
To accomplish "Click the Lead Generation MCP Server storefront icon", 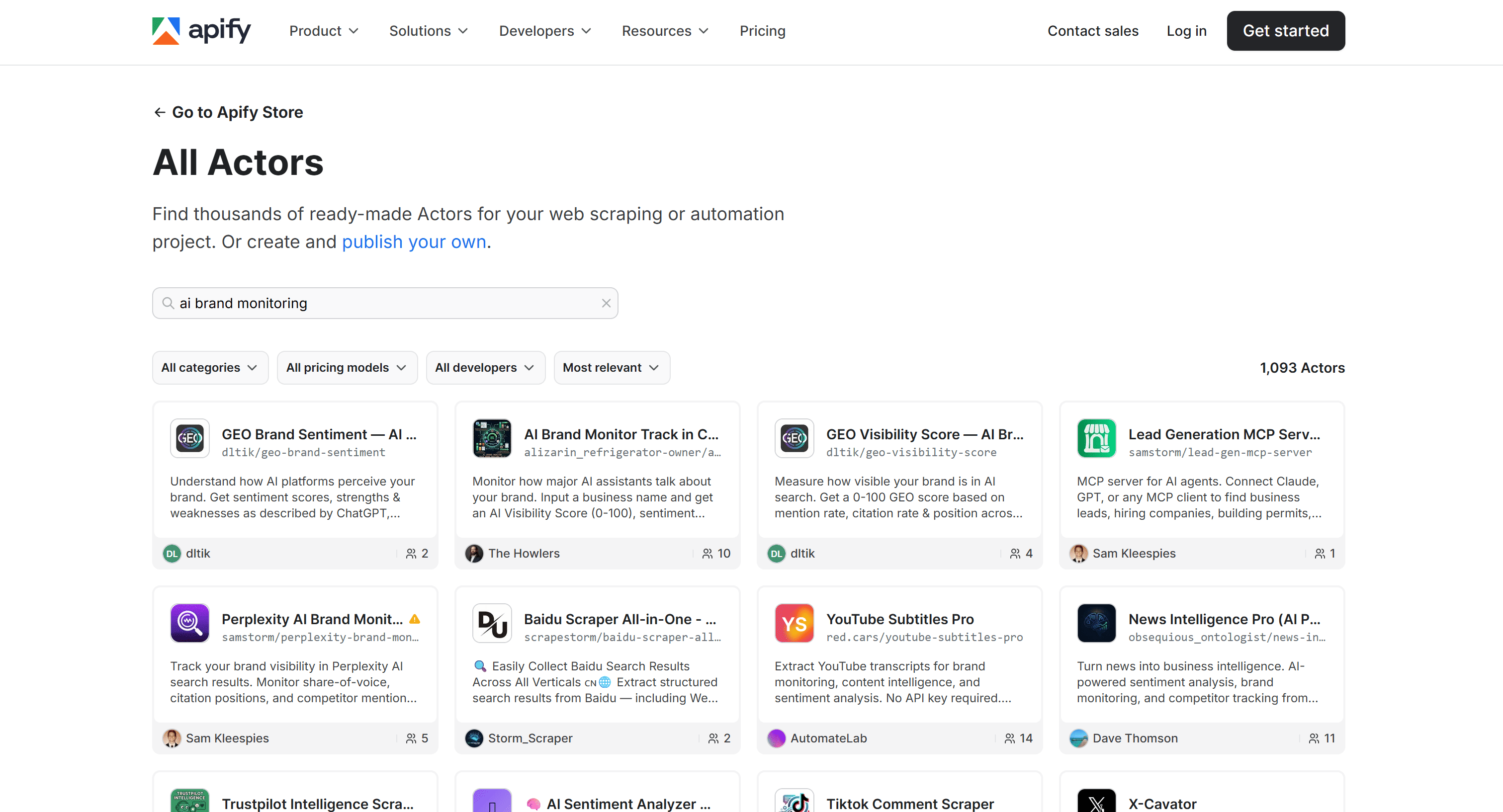I will pos(1096,438).
